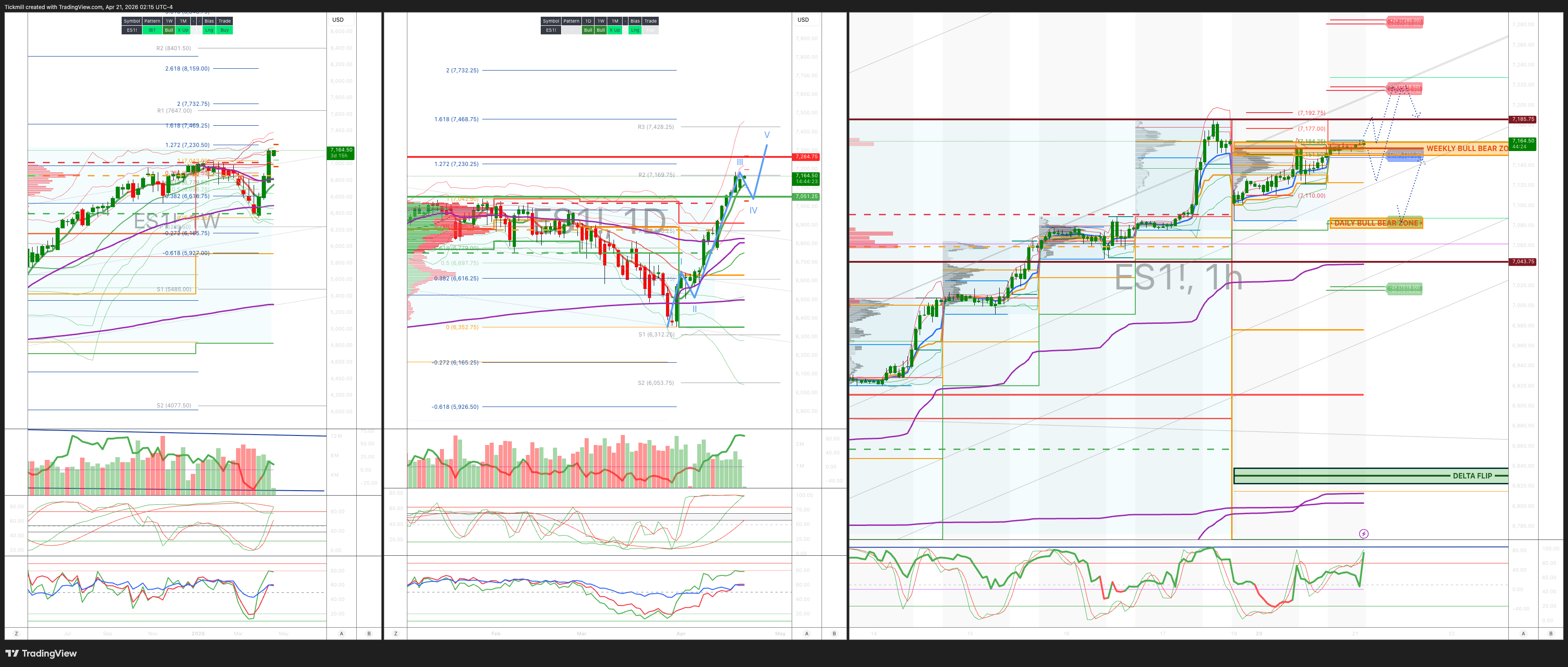Viewport: 1568px width, 667px height.
Task: Toggle auto scale A on weekly chart
Action: click(341, 634)
